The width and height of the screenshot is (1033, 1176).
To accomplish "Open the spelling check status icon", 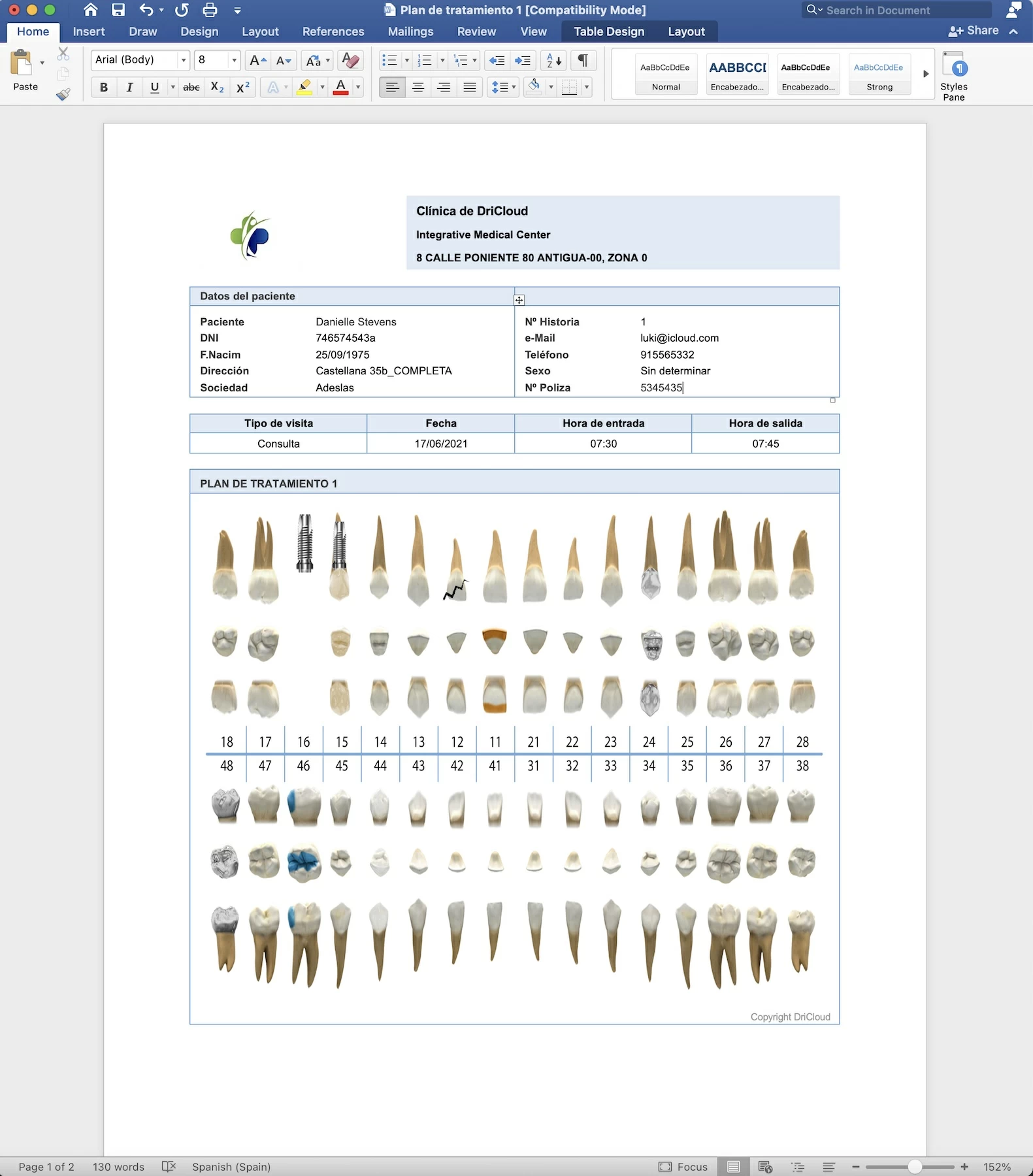I will [169, 1166].
